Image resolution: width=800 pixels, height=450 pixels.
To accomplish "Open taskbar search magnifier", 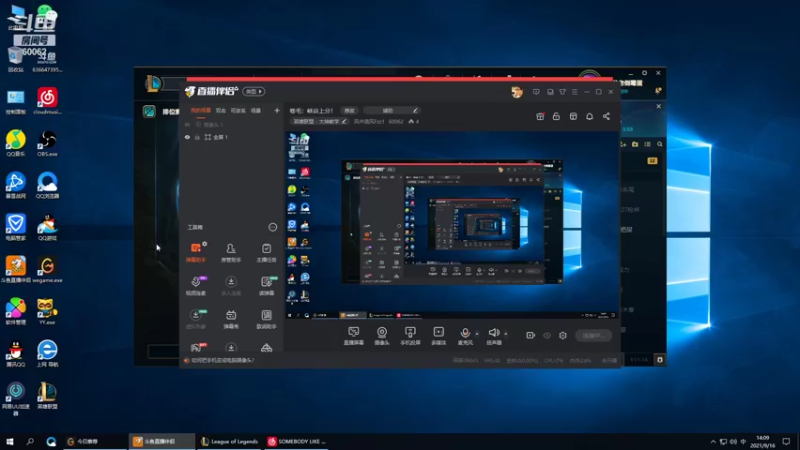I will pyautogui.click(x=30, y=441).
